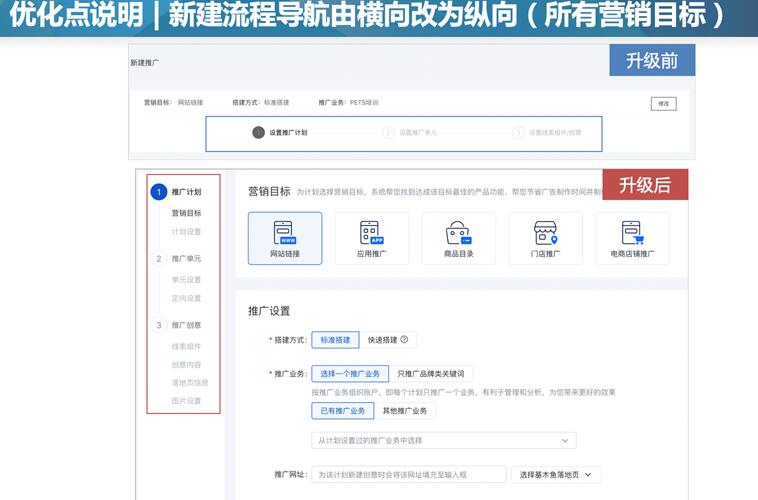Click the step 2 circle beside 推广单元
Screen dimensions: 758x500
coord(159,259)
